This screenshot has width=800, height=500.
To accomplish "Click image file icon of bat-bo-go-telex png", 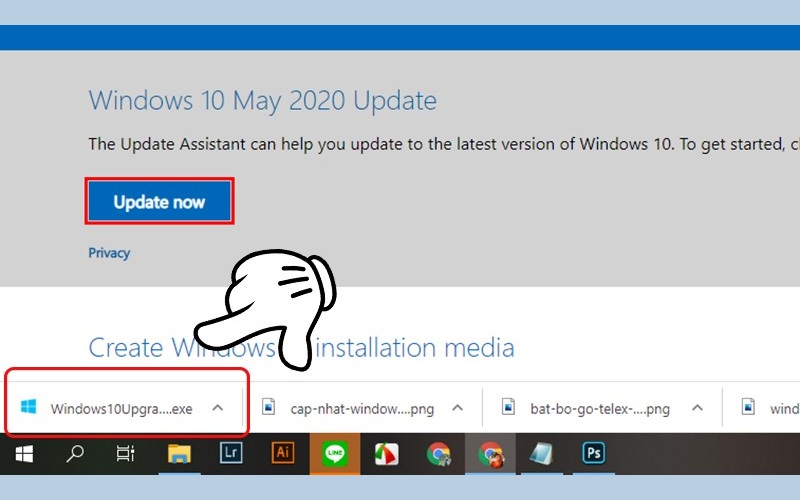I will tap(508, 407).
